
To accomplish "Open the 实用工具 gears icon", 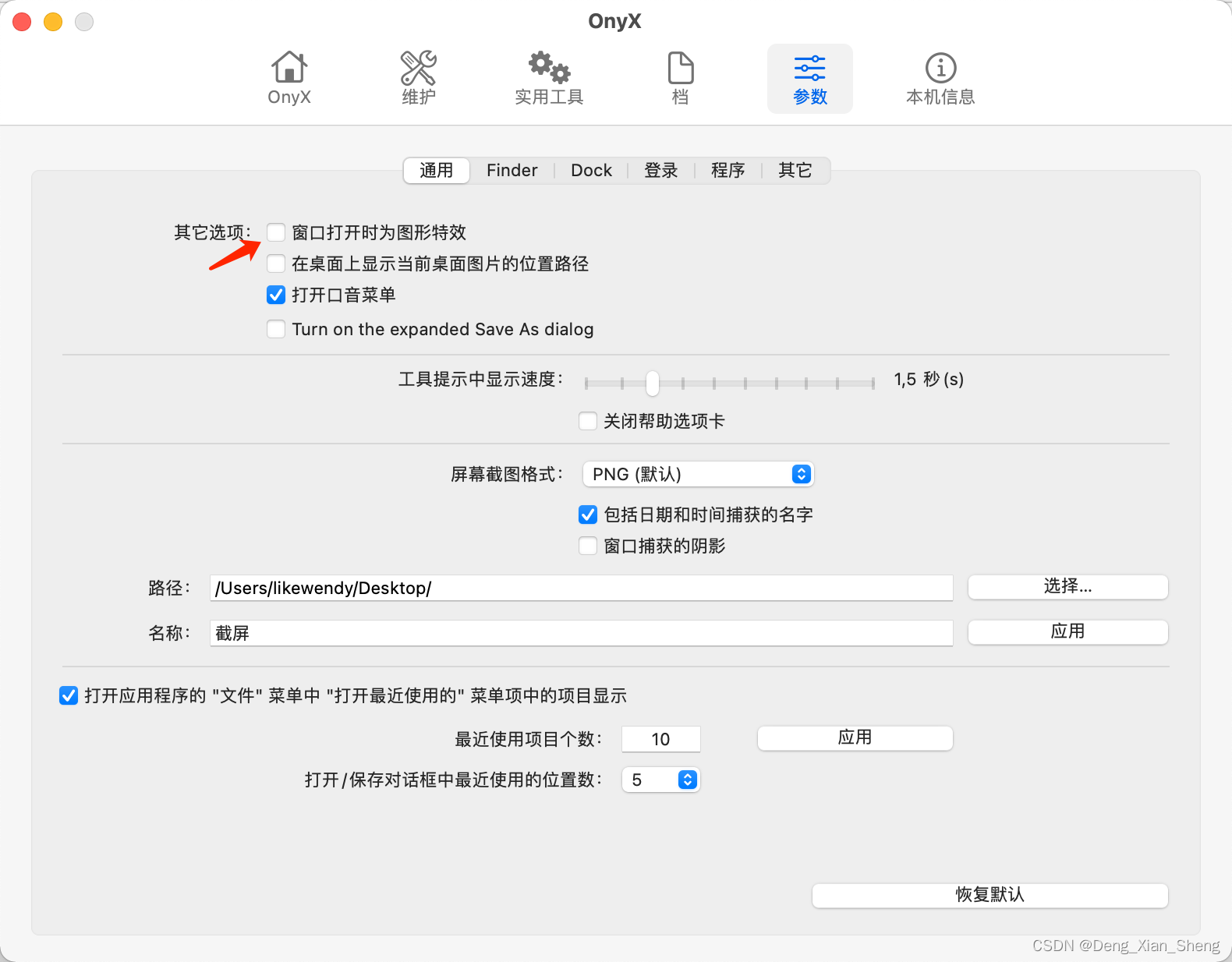I will (x=549, y=78).
